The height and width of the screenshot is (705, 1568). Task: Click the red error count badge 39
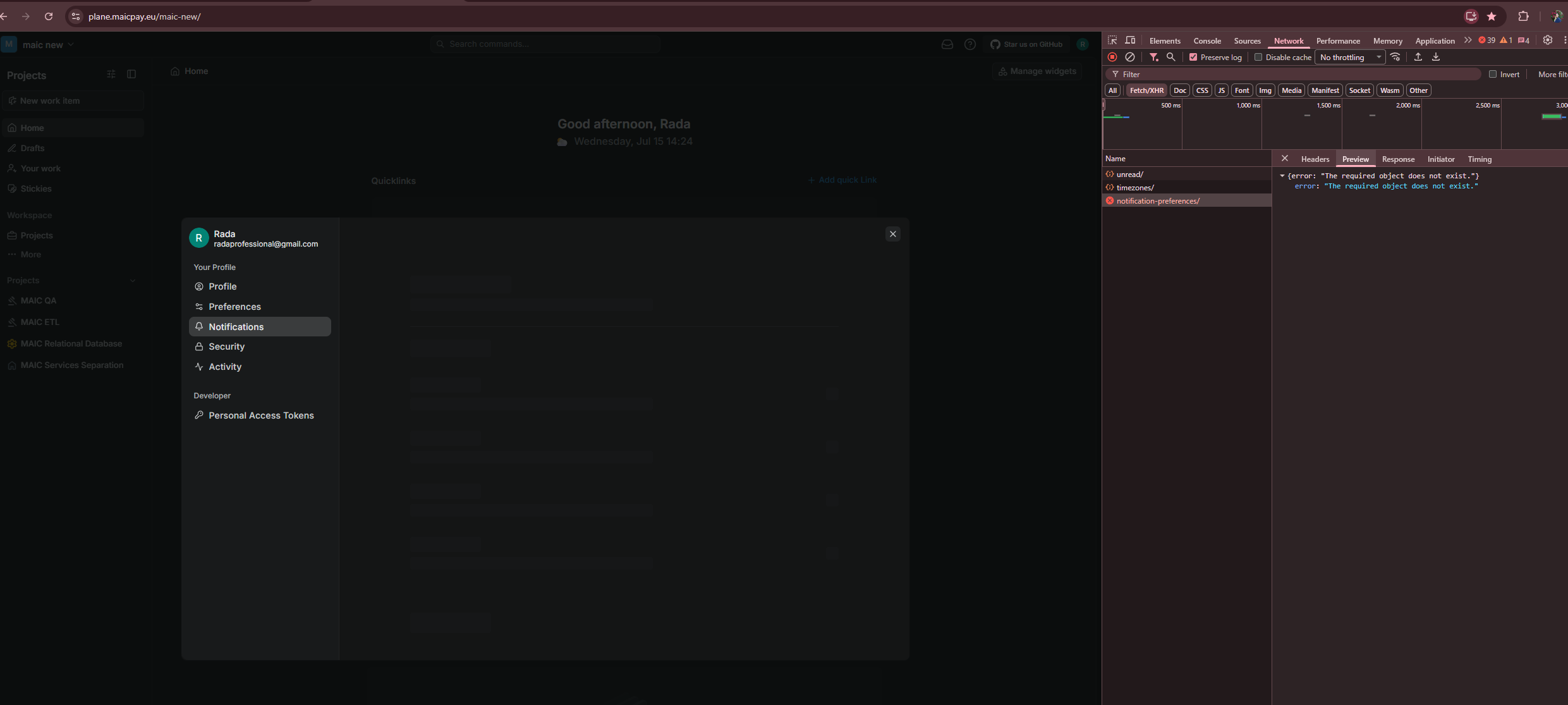(1487, 40)
